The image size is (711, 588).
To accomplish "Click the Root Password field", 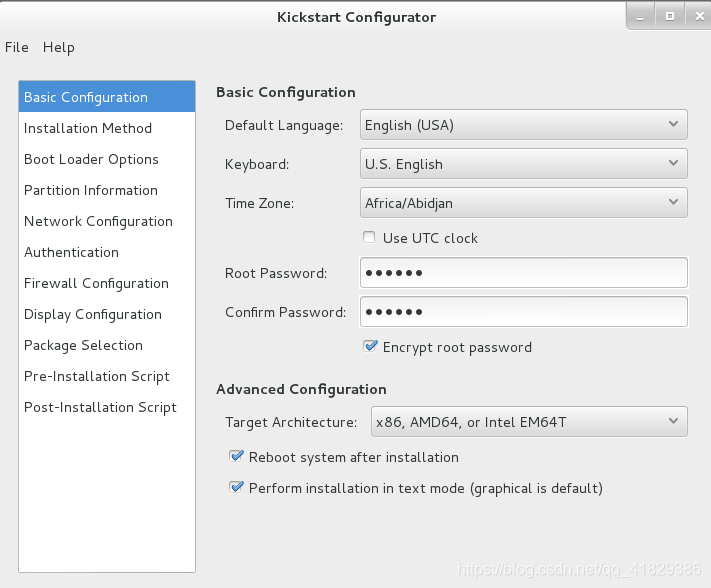I will (523, 273).
